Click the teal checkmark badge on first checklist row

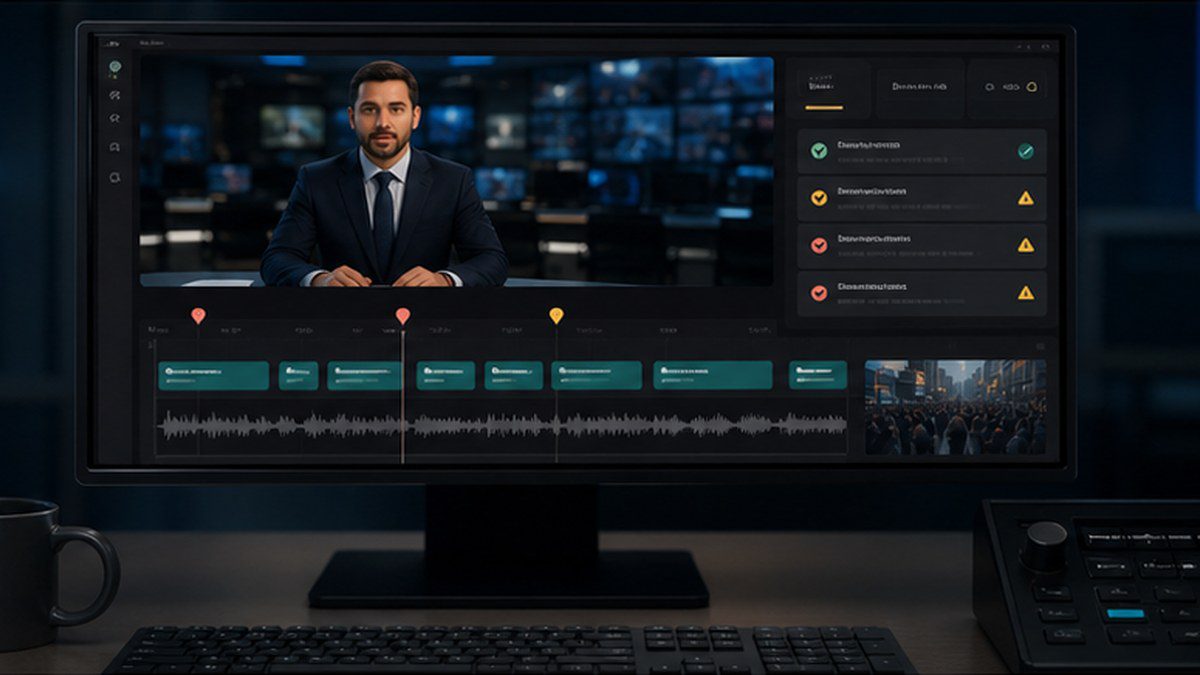1025,151
